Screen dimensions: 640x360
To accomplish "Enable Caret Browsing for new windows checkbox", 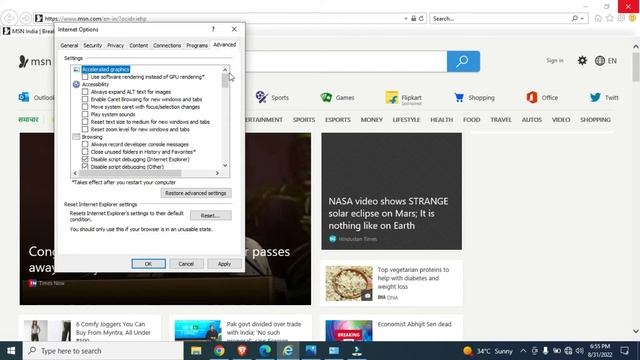I will point(85,99).
